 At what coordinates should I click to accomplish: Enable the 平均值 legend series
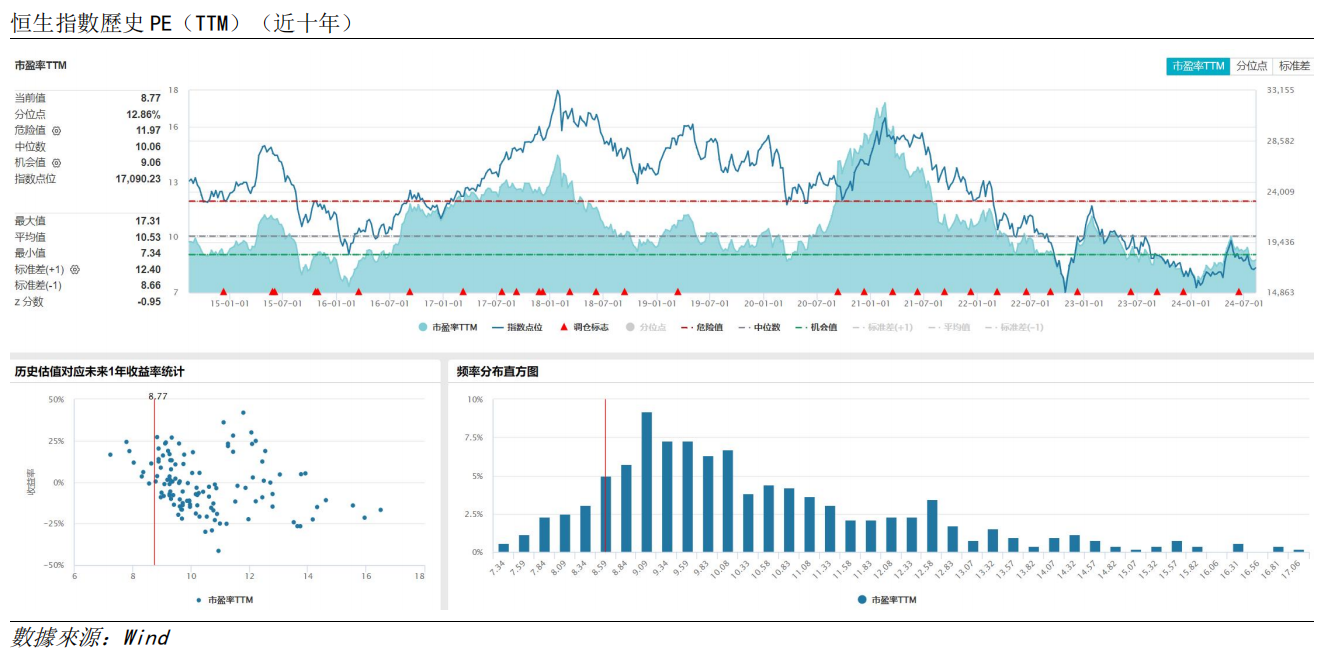click(x=954, y=327)
